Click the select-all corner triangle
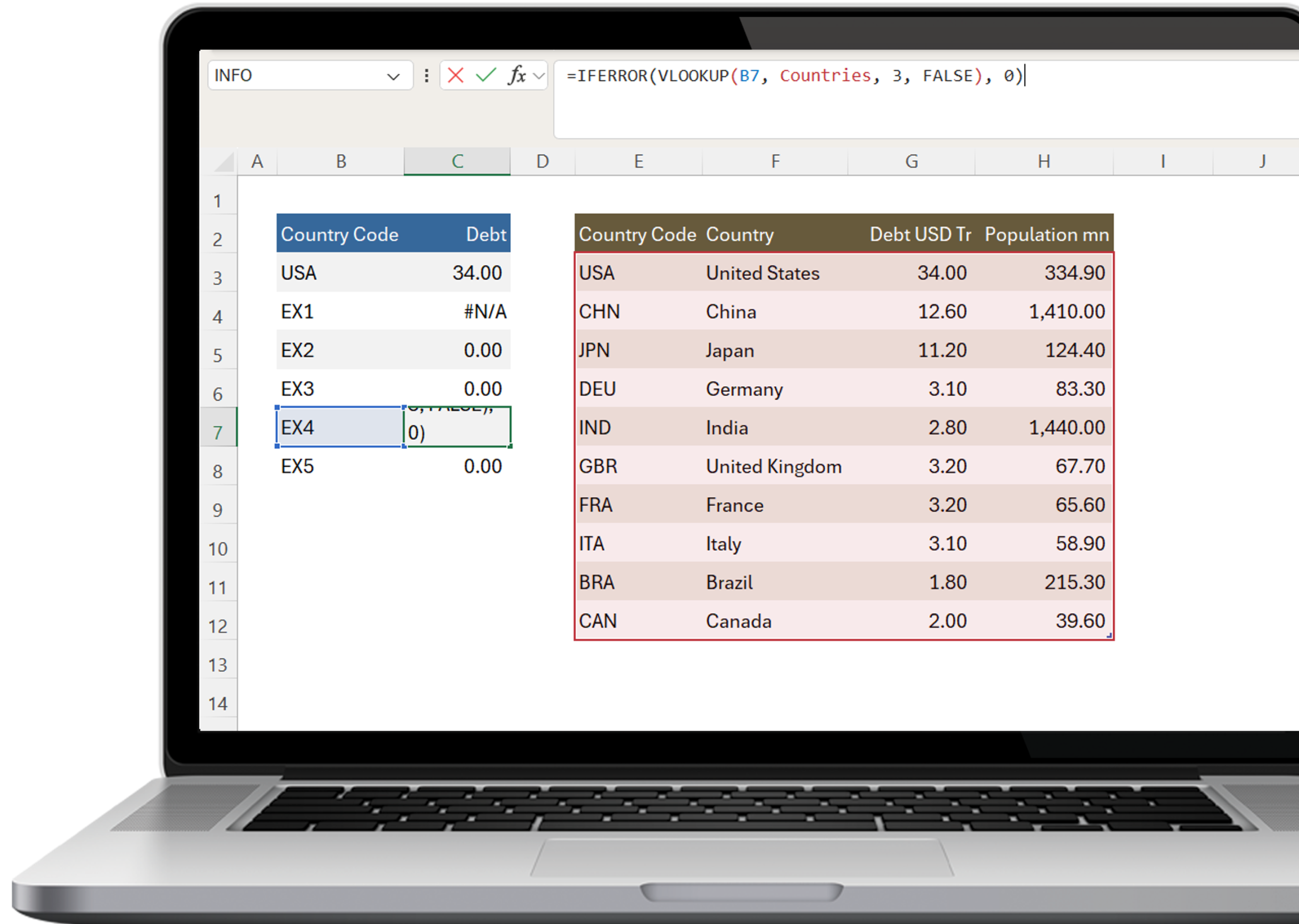Image resolution: width=1299 pixels, height=924 pixels. 225,163
